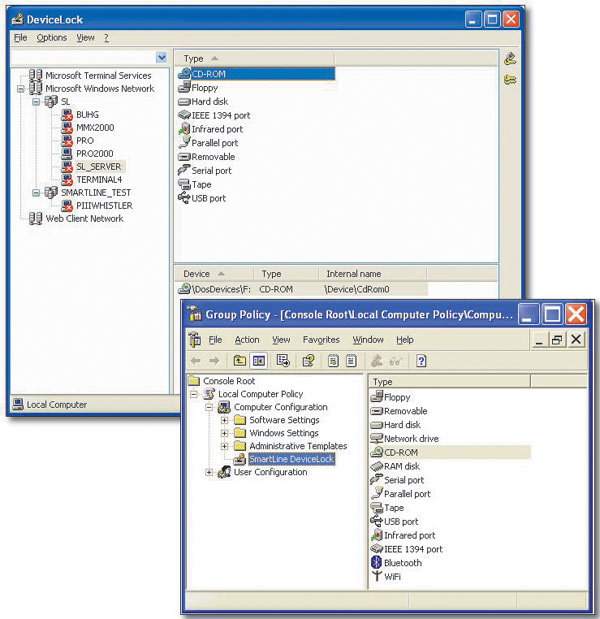Click Up one level toolbar icon
Screen dimensions: 600x619
click(240, 360)
